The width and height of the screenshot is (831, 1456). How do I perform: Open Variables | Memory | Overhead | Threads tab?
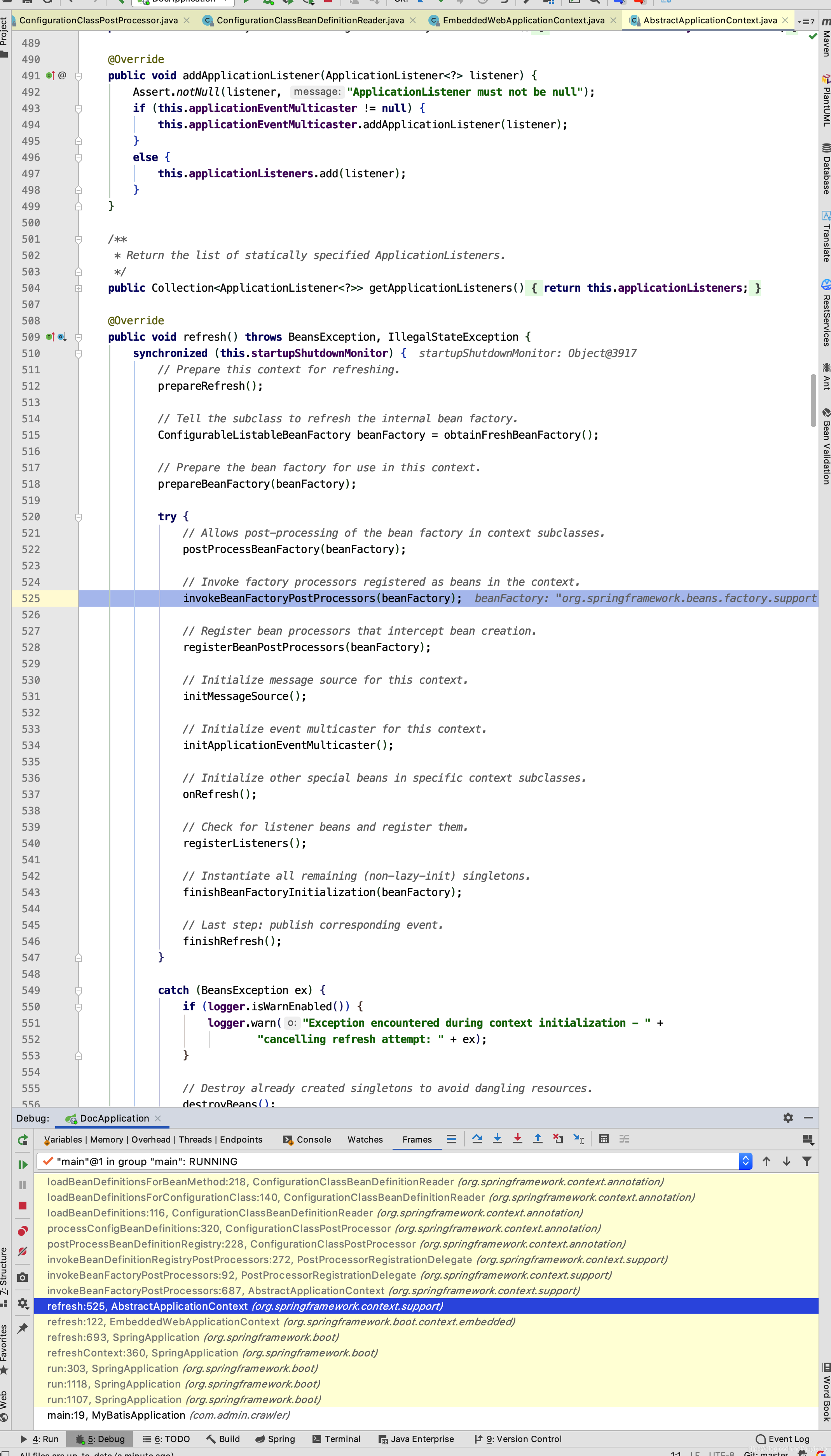pyautogui.click(x=153, y=1140)
